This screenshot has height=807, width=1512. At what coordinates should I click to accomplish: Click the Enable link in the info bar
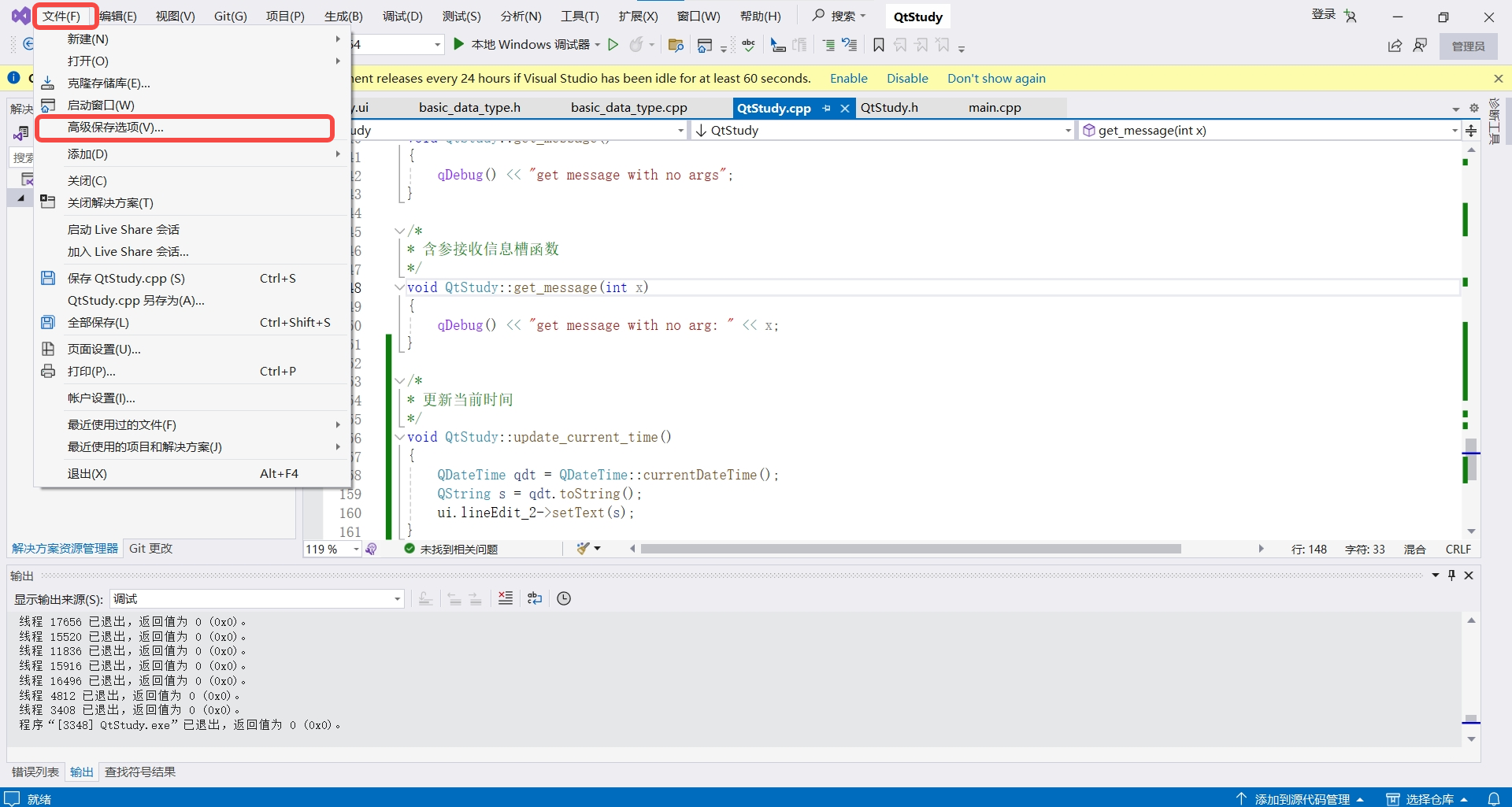tap(848, 79)
